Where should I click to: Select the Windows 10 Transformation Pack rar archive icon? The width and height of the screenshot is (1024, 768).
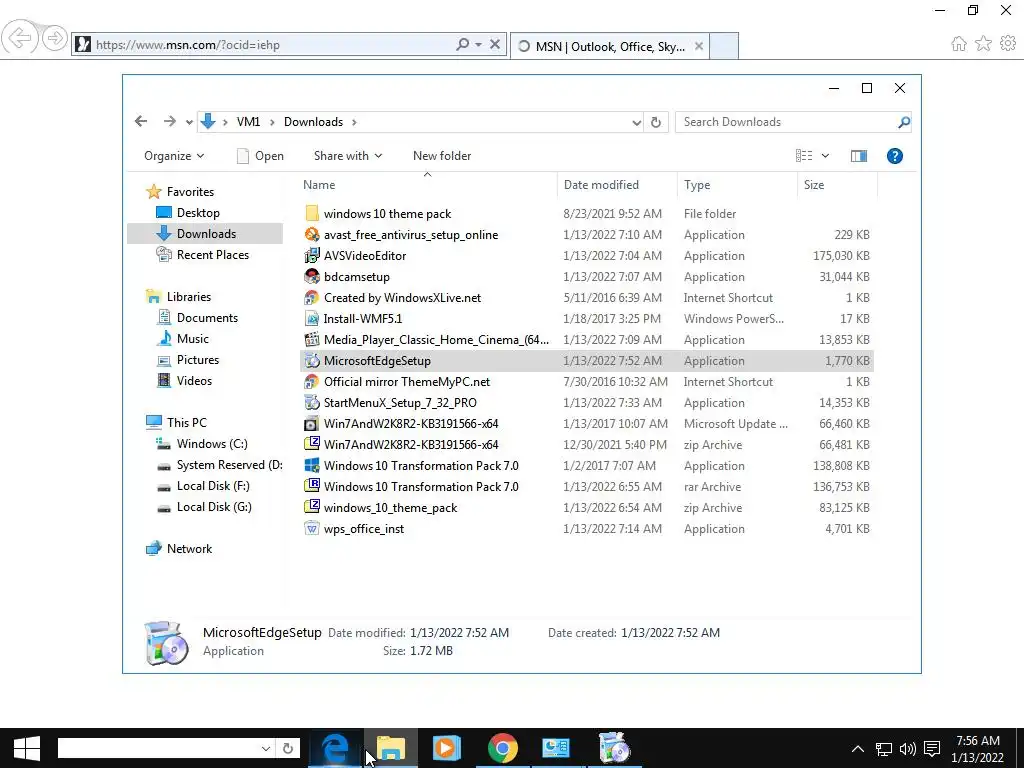pos(312,487)
